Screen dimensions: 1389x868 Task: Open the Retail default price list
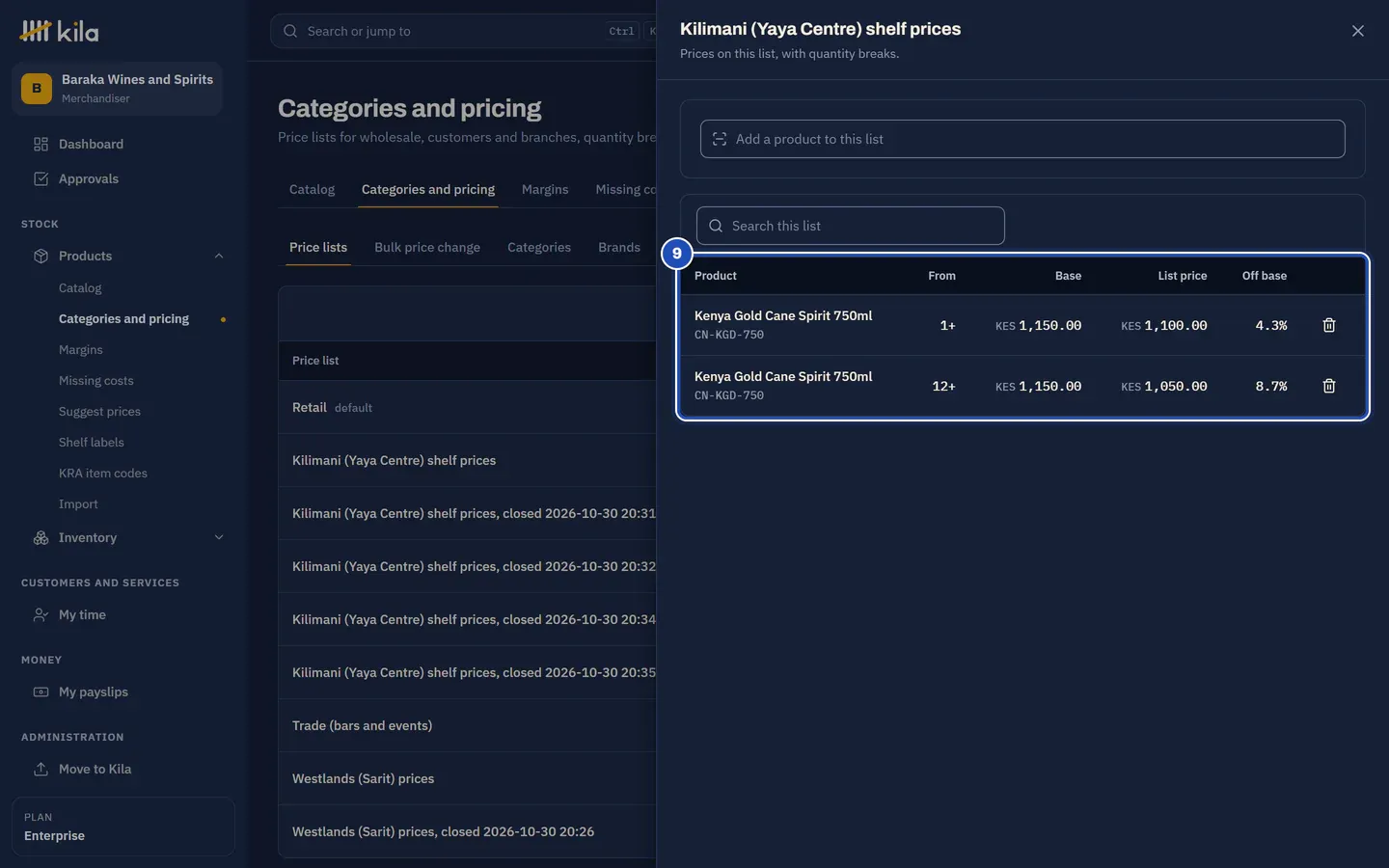(467, 407)
